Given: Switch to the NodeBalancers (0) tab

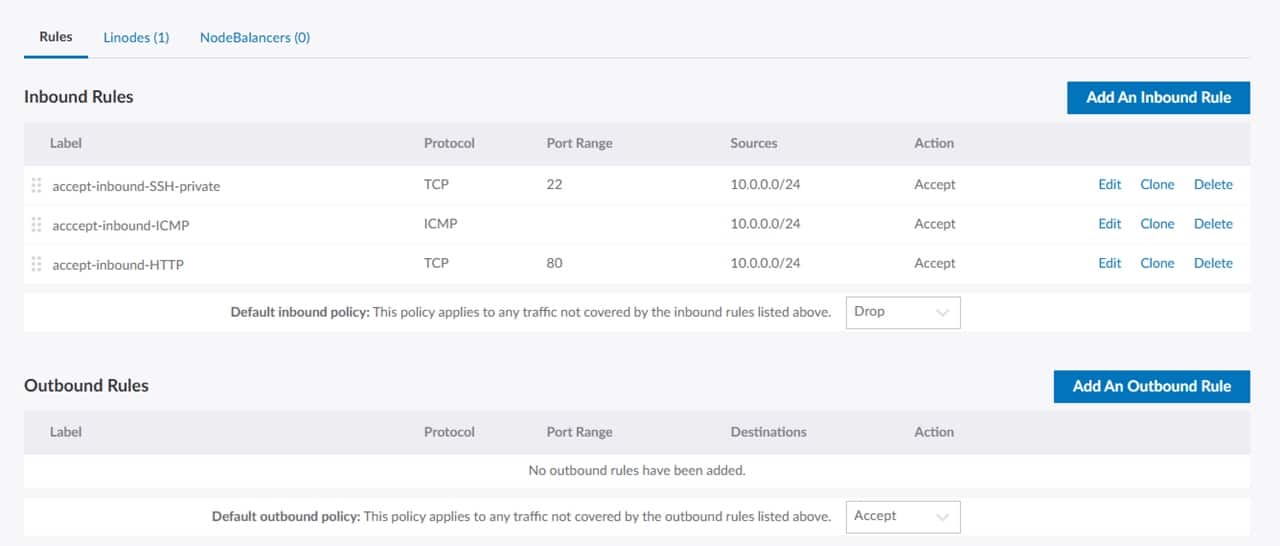Looking at the screenshot, I should click(254, 37).
